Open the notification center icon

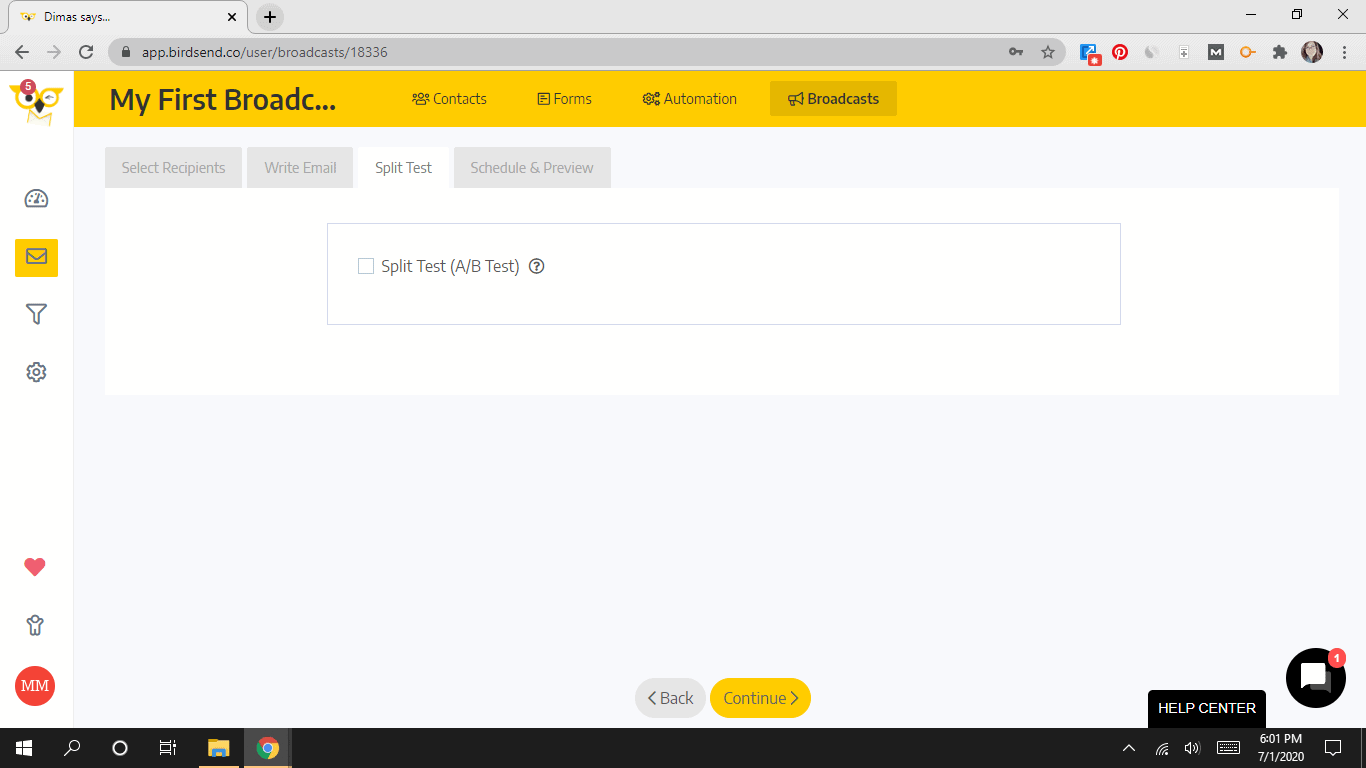tap(1333, 748)
